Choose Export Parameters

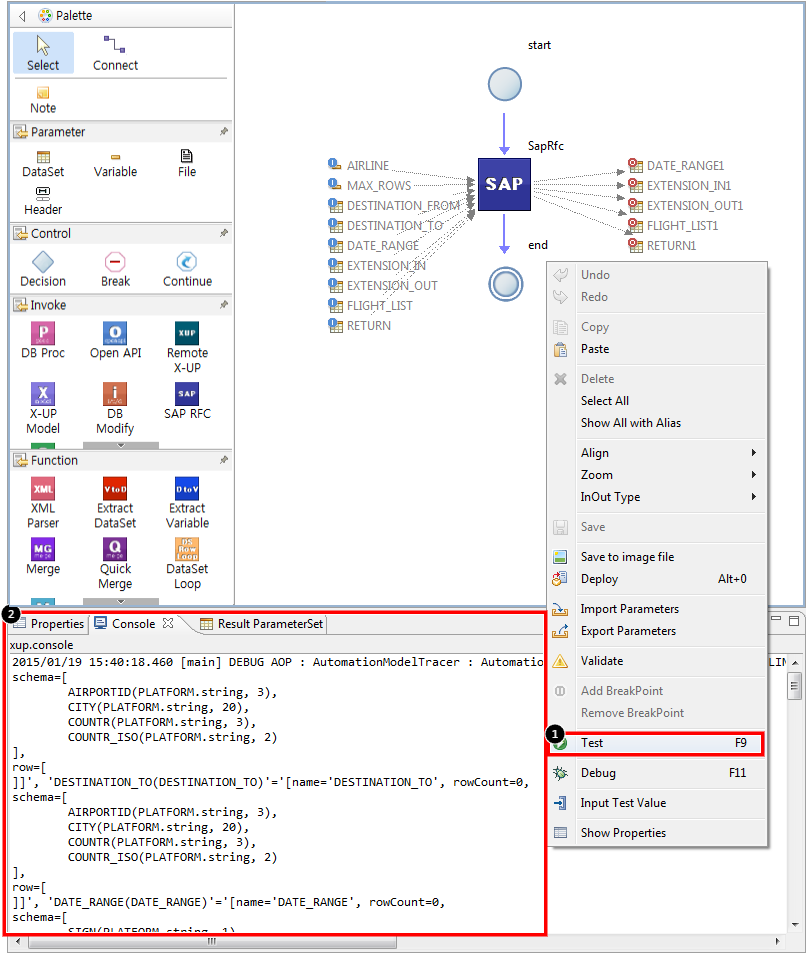[x=657, y=630]
